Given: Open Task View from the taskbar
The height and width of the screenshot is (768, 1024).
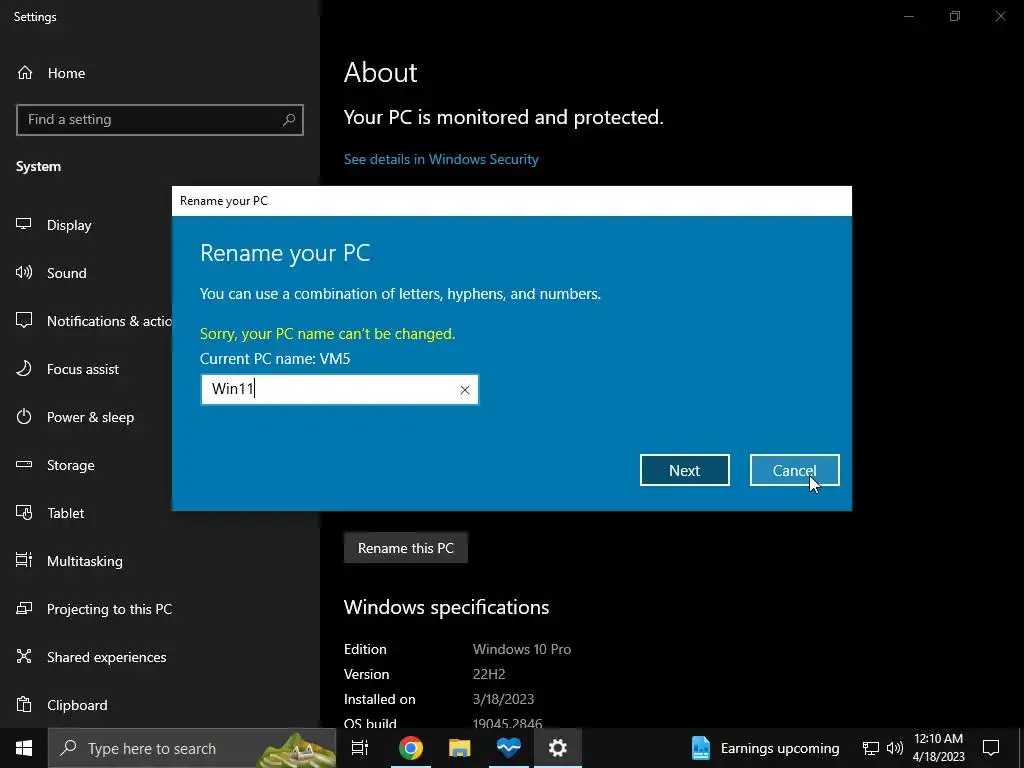Looking at the screenshot, I should pos(360,748).
